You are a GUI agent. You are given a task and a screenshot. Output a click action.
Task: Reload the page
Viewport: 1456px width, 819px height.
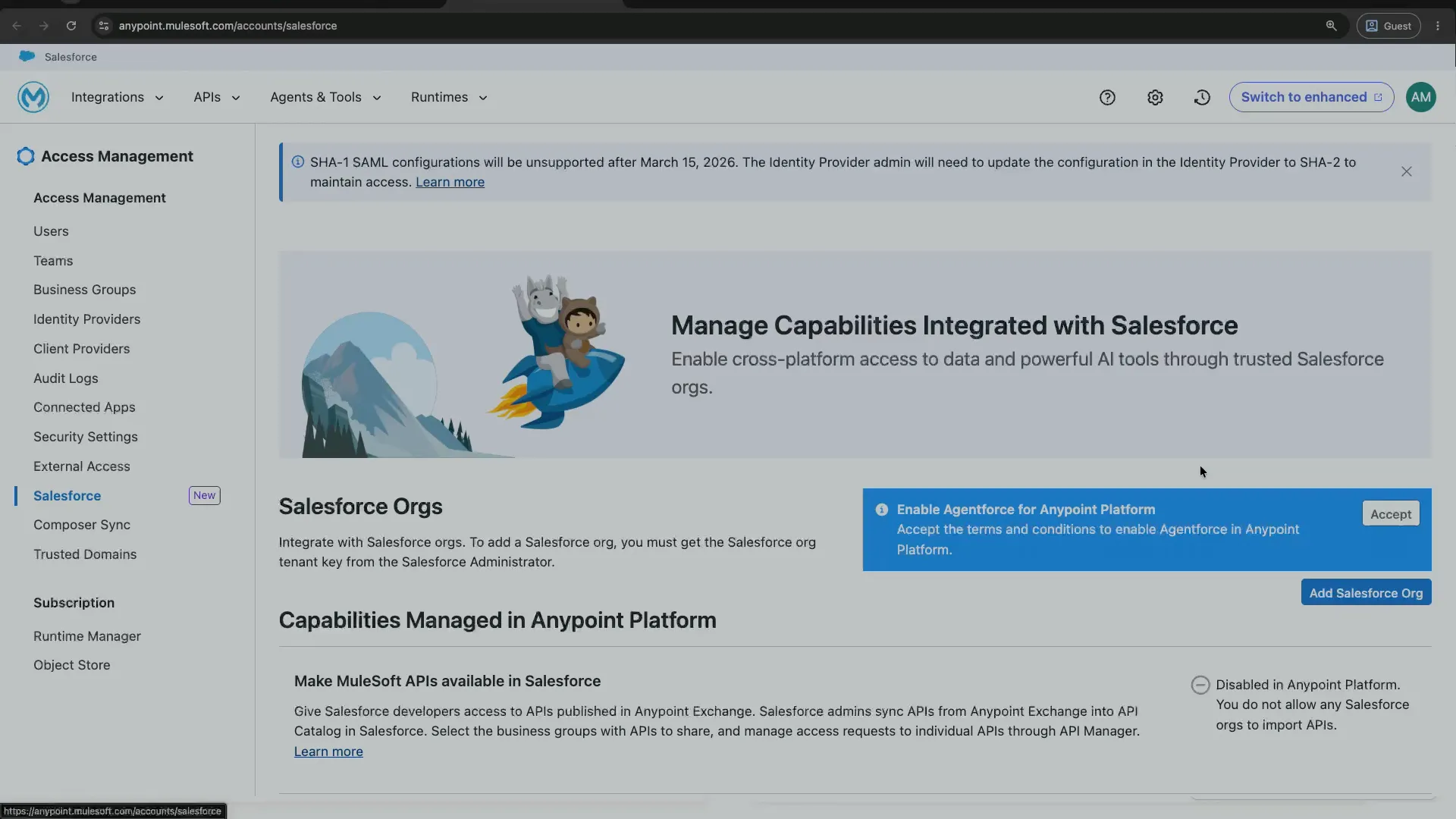coord(71,26)
